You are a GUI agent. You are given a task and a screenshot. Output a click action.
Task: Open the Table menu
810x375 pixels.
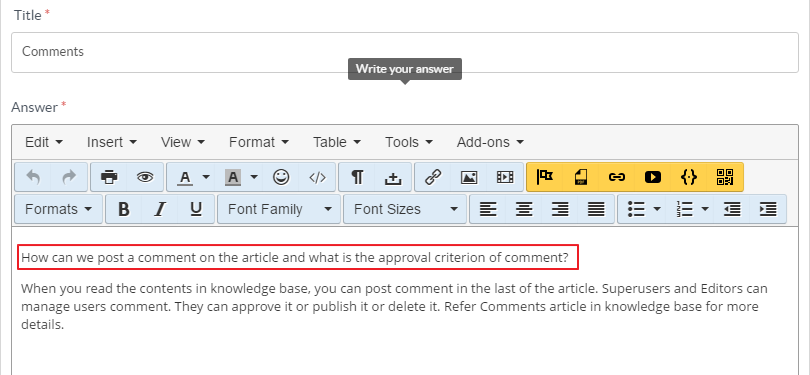pos(336,142)
